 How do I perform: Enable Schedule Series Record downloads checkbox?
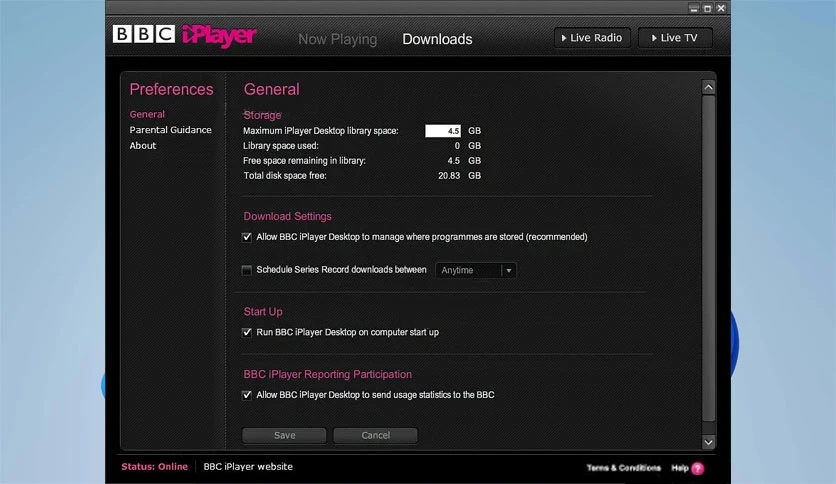[247, 270]
